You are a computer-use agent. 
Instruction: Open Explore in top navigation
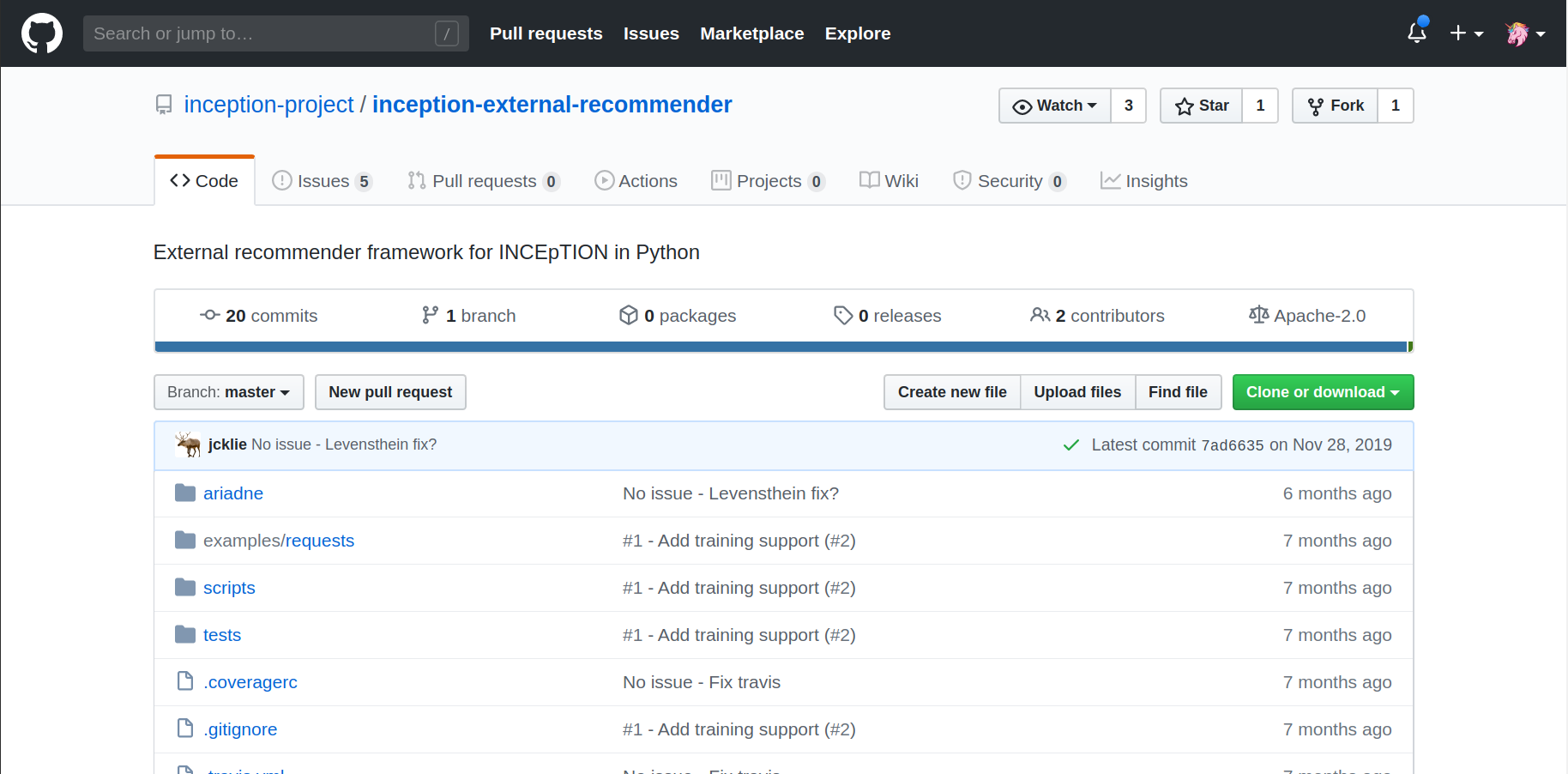click(858, 33)
